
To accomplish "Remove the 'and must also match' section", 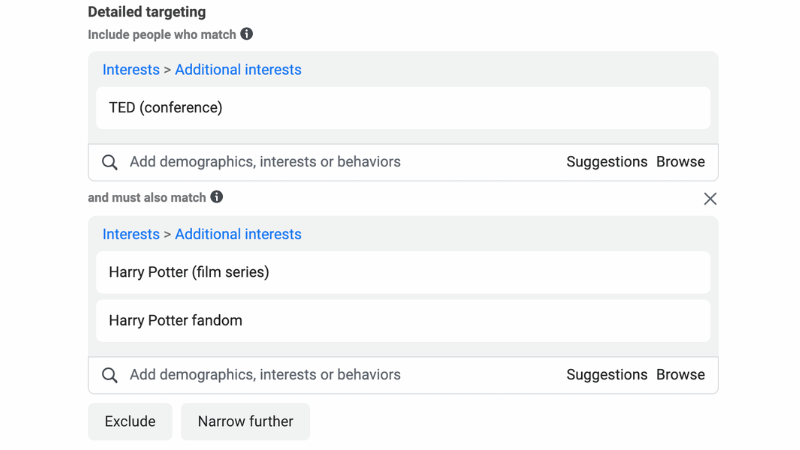I will pyautogui.click(x=710, y=199).
